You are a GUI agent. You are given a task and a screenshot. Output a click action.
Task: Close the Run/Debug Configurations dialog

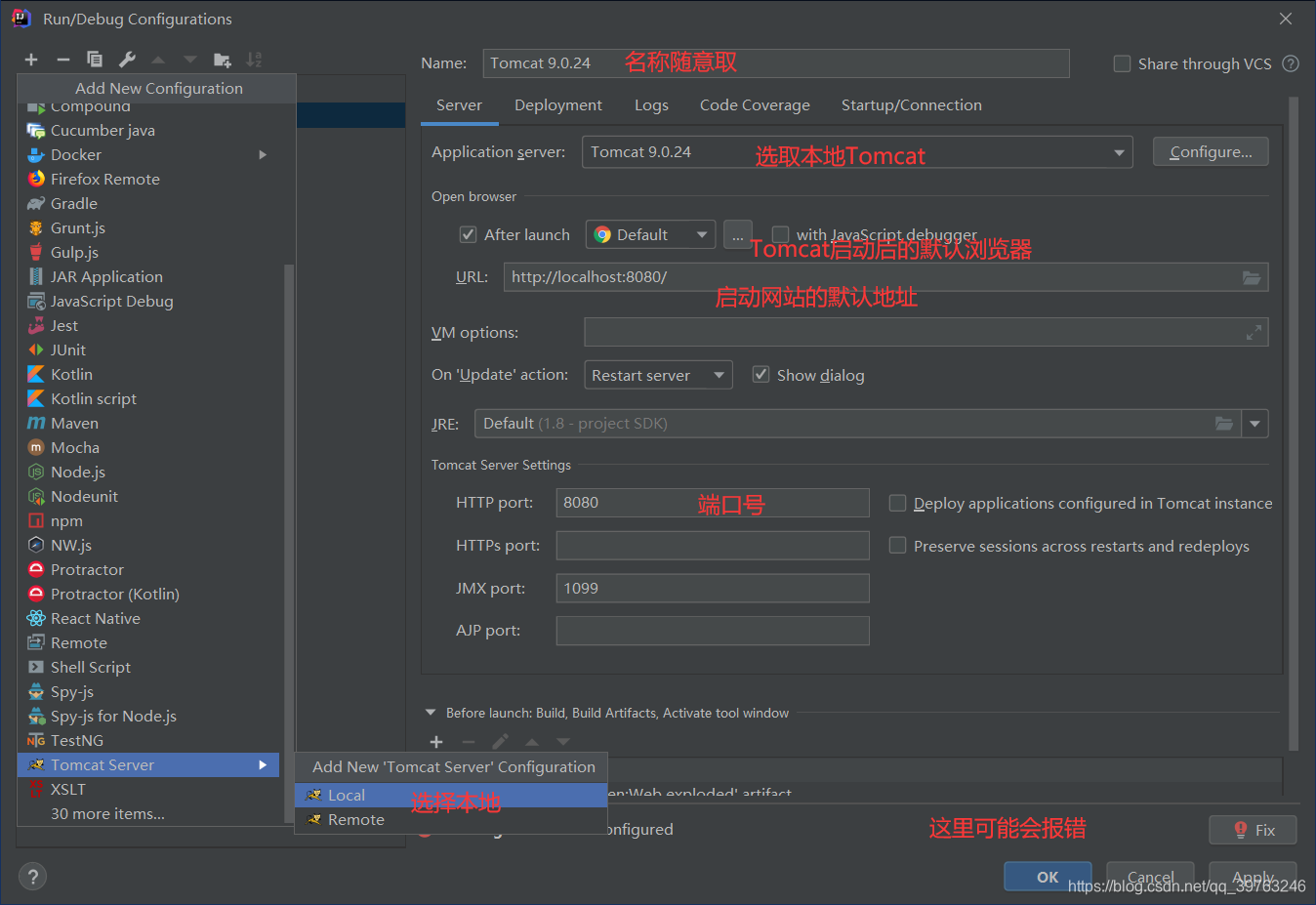coord(1286,19)
